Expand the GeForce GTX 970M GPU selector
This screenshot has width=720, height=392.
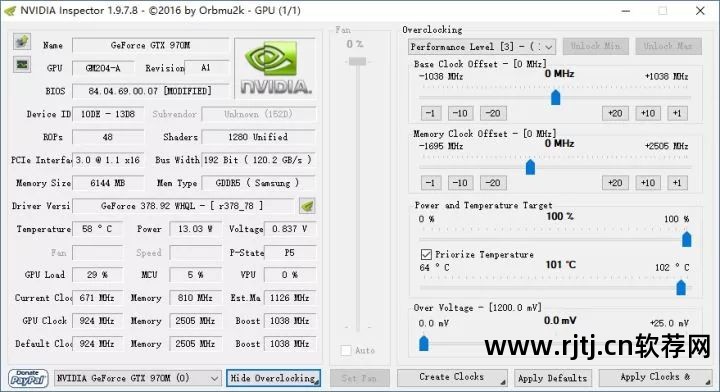coord(137,378)
